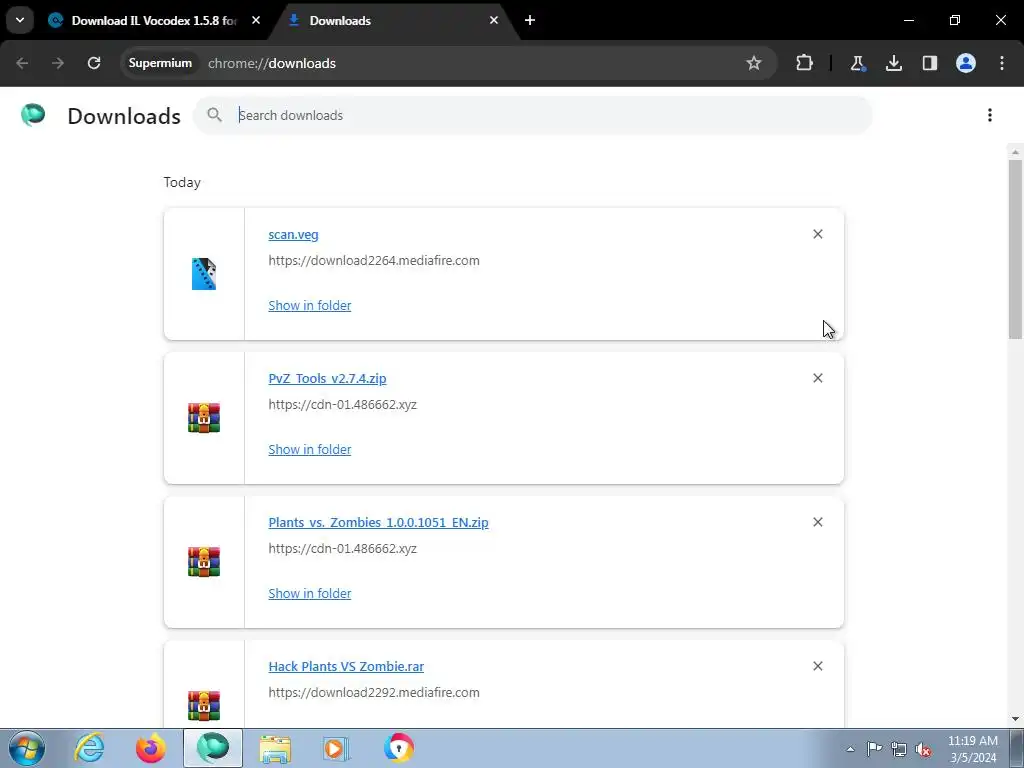
Task: Click the Plants_vs._Zombies cdn-01.486662.xyz URL text
Action: 342,549
